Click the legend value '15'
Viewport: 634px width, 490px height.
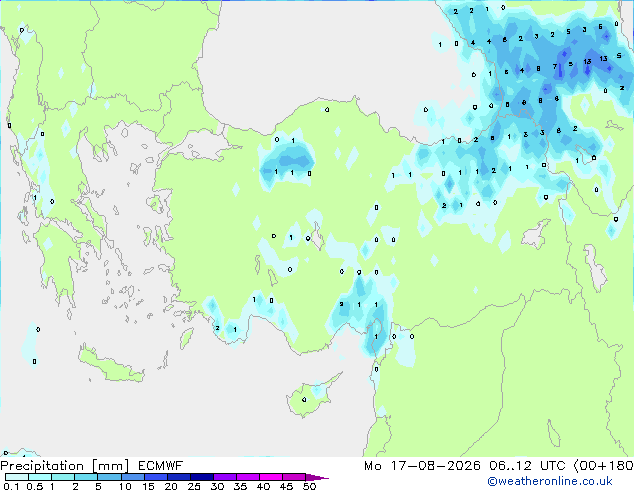[148, 486]
